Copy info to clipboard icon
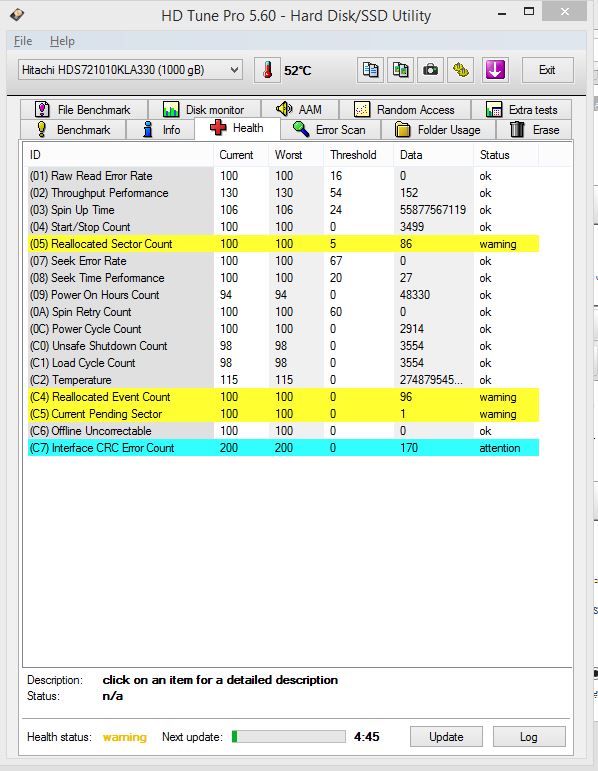 [x=370, y=70]
